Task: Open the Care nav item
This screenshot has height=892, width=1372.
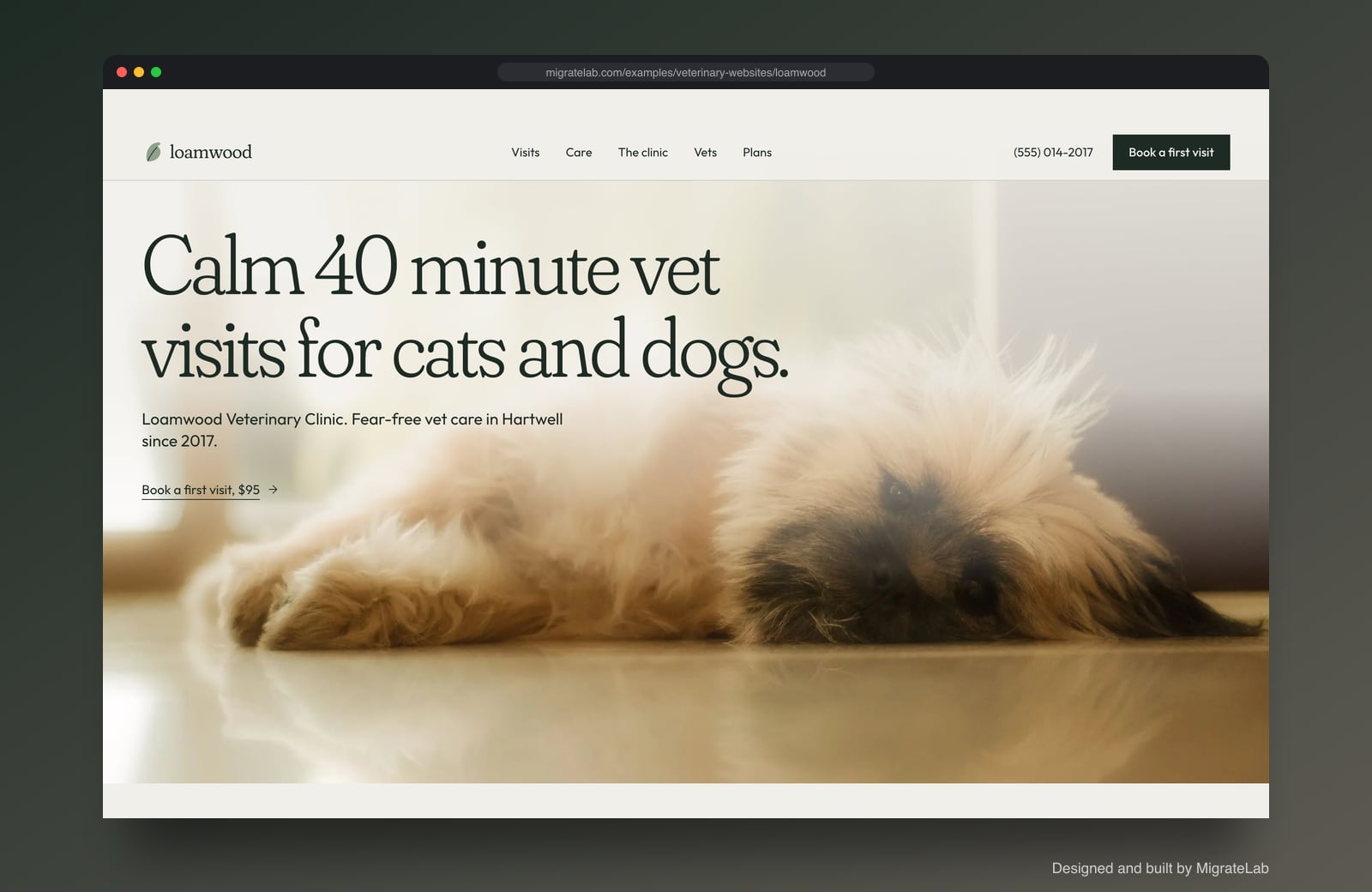Action: click(x=579, y=153)
